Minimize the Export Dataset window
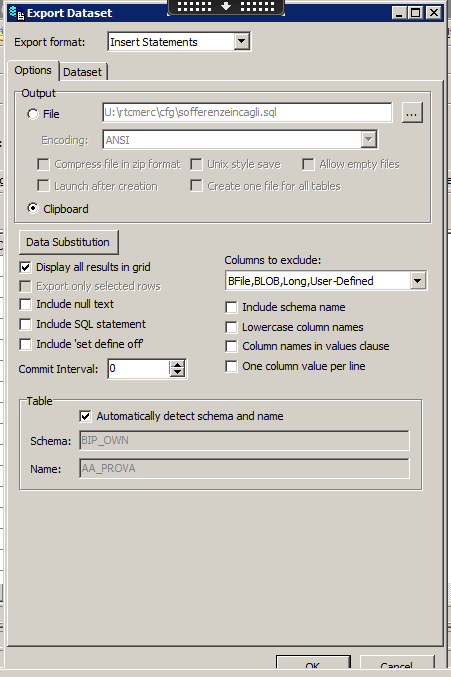The width and height of the screenshot is (451, 677). pos(399,13)
